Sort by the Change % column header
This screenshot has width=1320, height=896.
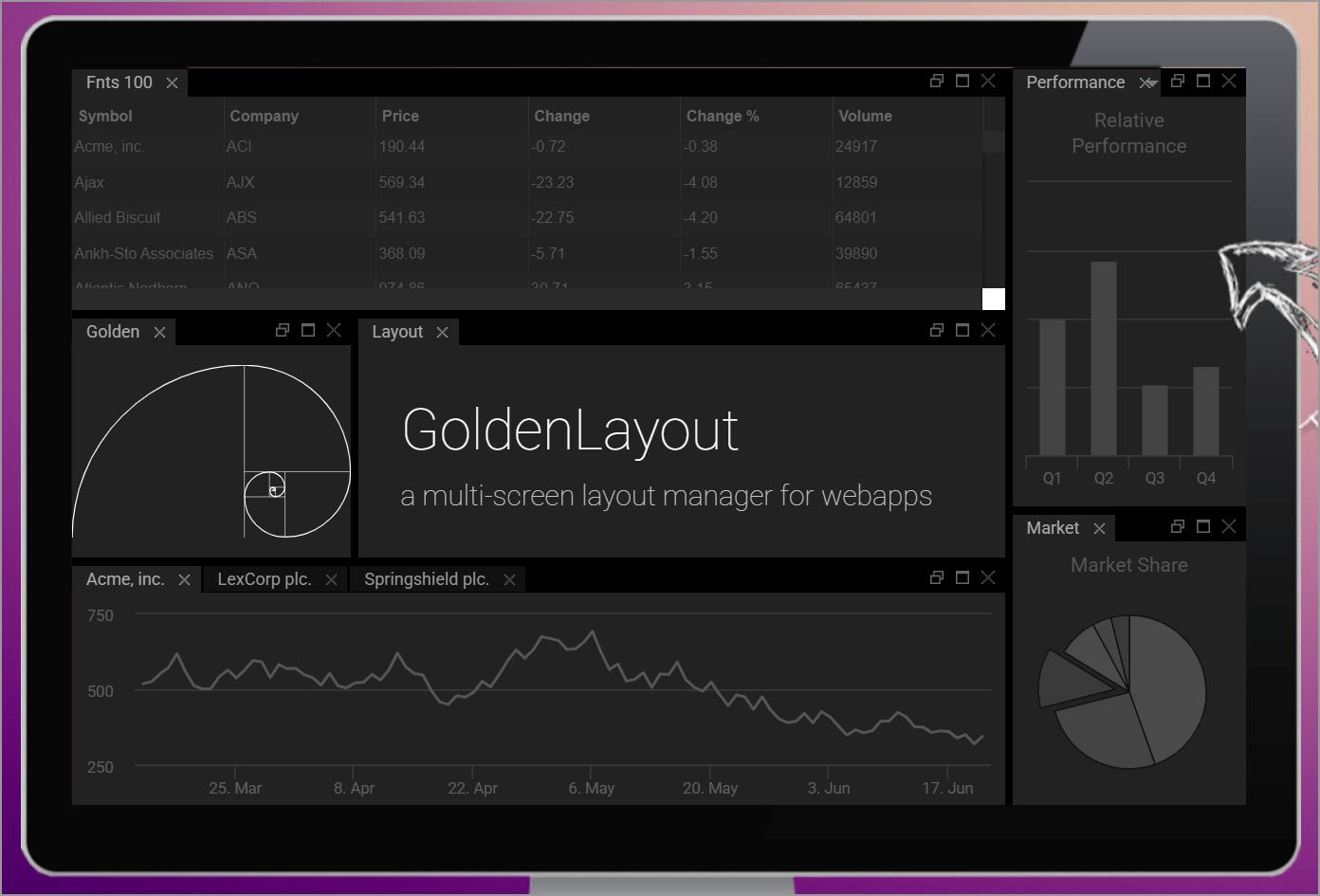pyautogui.click(x=757, y=116)
